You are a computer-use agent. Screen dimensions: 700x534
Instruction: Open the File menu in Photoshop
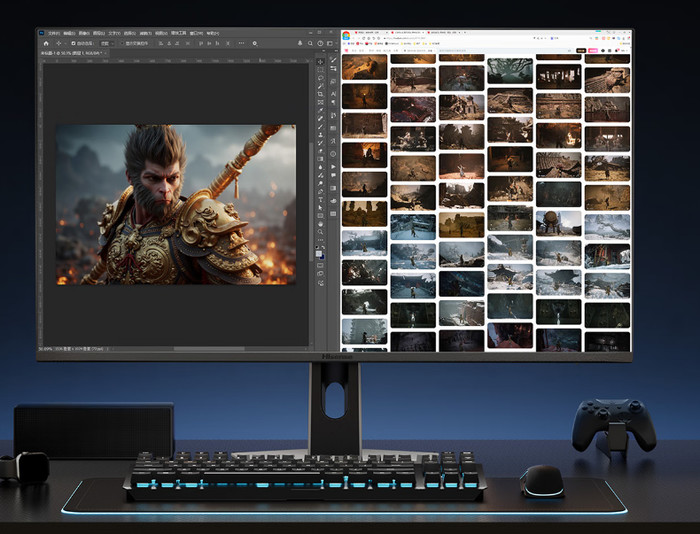tap(56, 33)
